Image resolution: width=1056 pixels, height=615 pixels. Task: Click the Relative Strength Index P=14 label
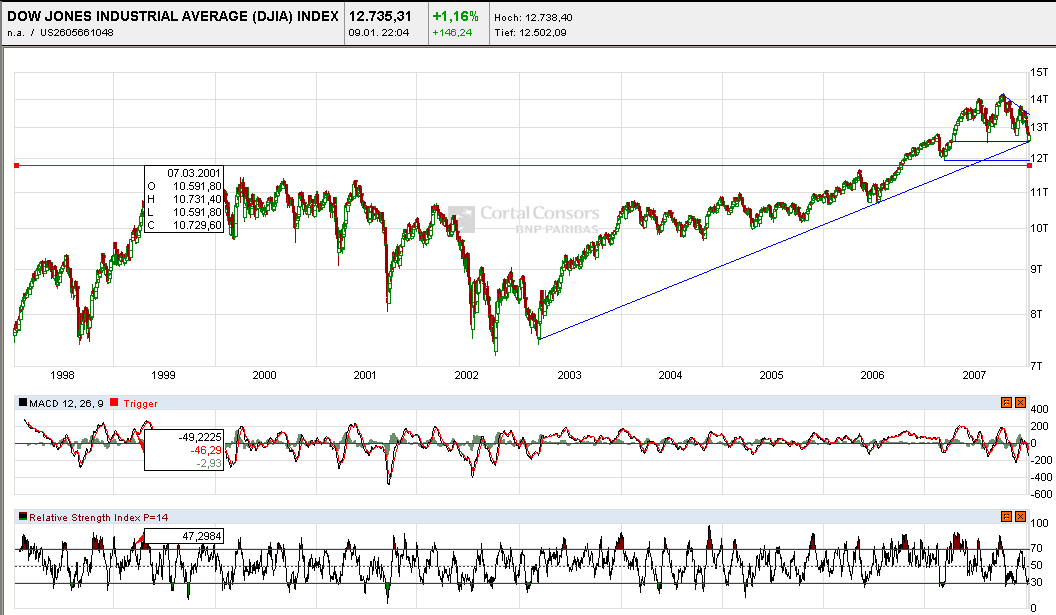point(98,517)
